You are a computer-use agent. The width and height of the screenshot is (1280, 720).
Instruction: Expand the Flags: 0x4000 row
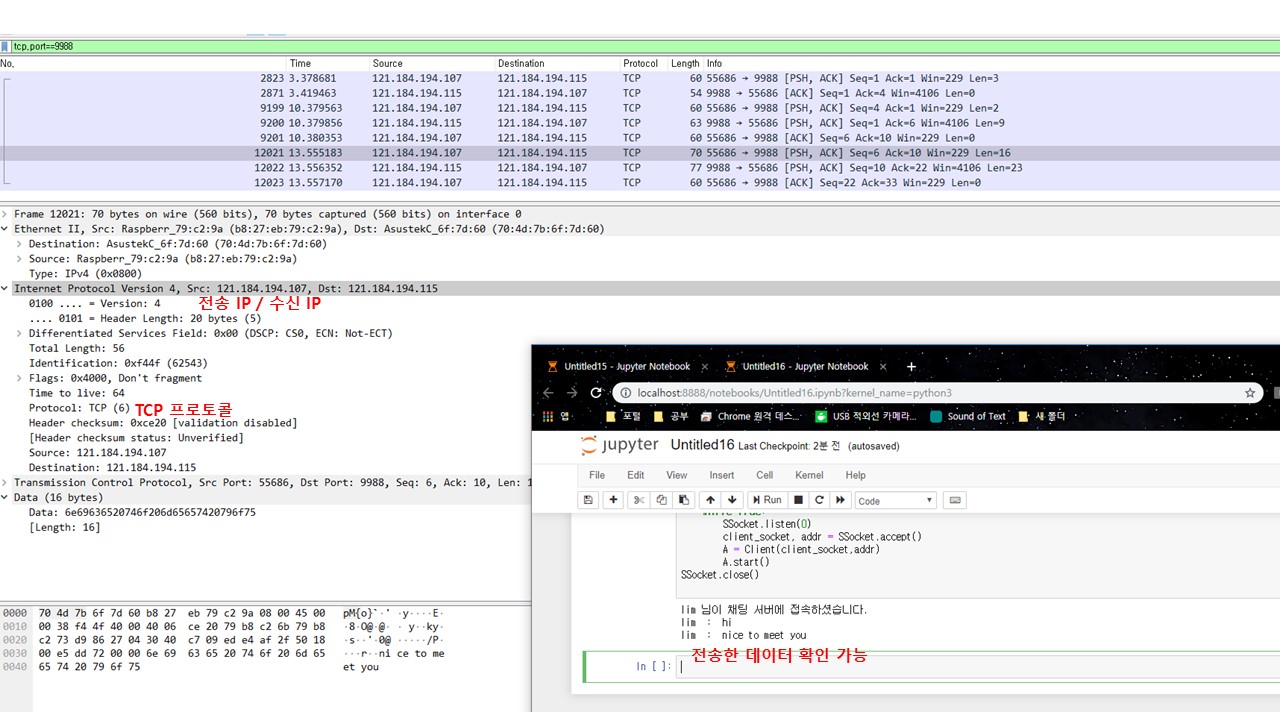[x=20, y=378]
